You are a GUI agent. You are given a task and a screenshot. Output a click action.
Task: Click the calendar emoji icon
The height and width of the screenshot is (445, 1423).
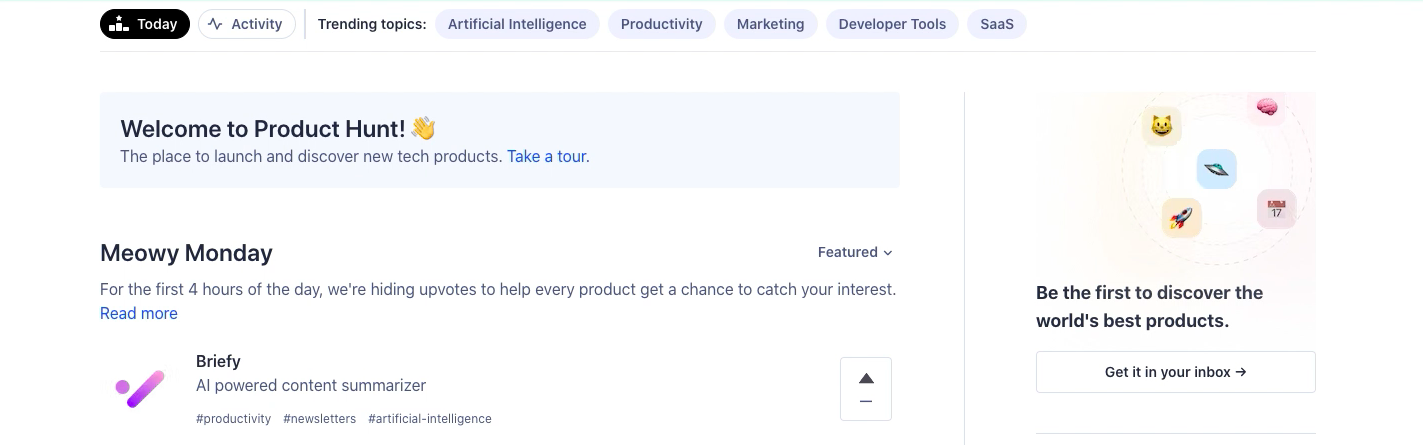point(1276,209)
